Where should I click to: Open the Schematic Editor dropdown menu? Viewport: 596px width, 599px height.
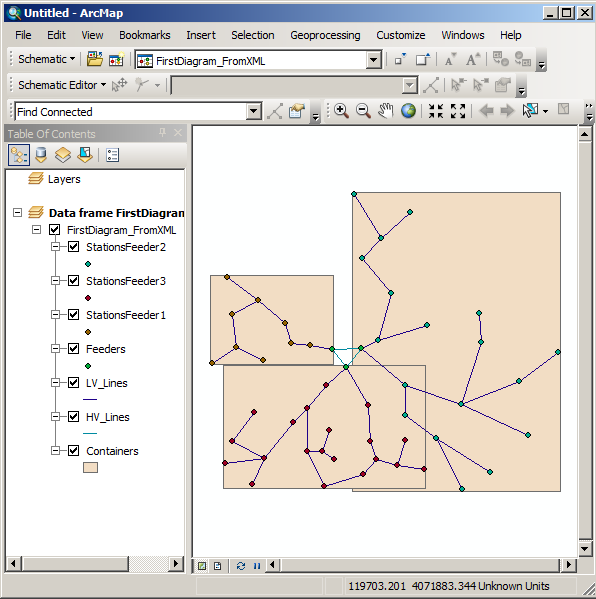(62, 85)
